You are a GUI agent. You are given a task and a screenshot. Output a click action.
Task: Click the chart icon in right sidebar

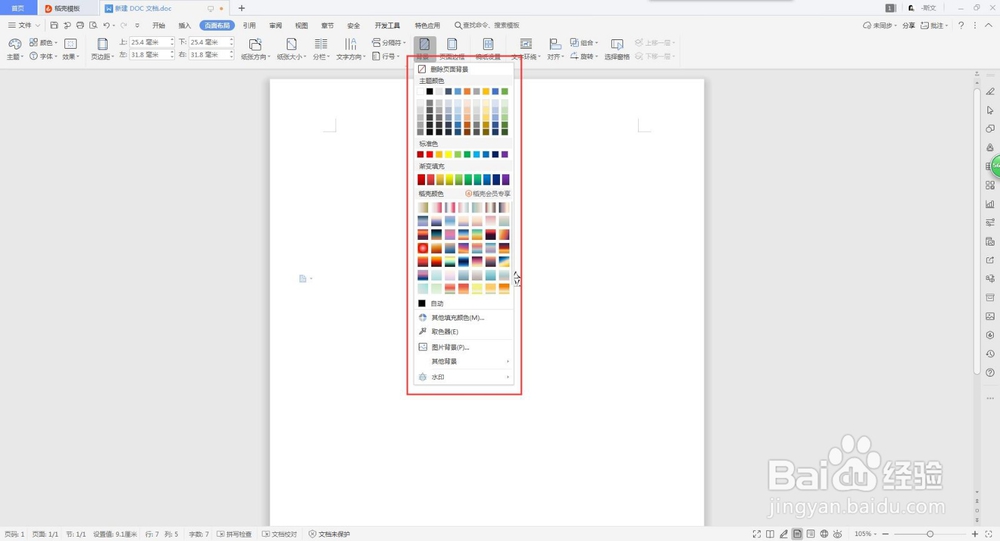click(990, 204)
